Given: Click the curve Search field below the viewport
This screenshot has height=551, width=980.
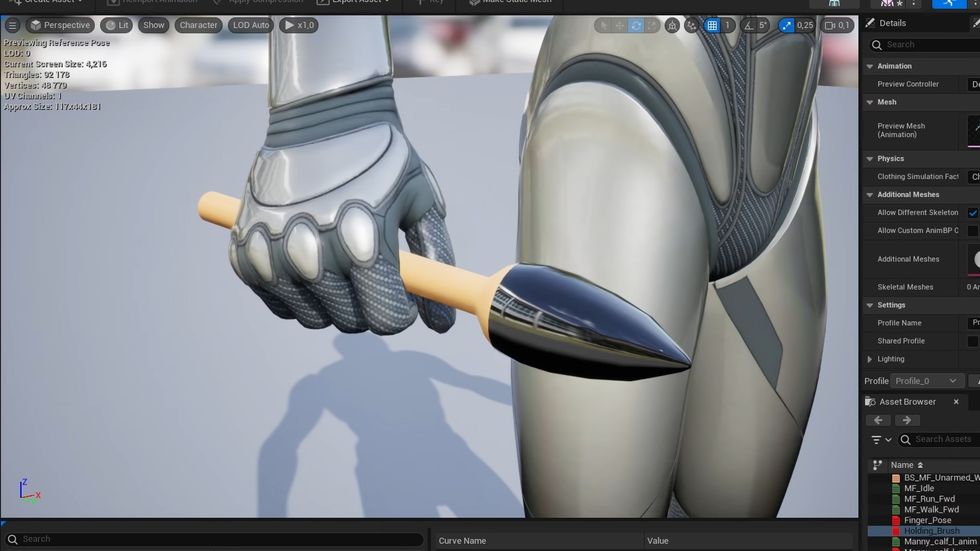Looking at the screenshot, I should click(x=214, y=539).
